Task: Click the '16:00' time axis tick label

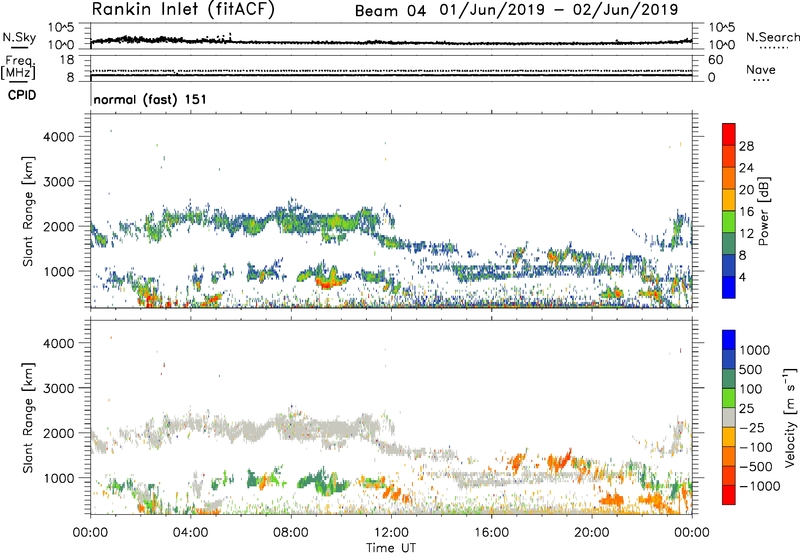Action: [491, 533]
